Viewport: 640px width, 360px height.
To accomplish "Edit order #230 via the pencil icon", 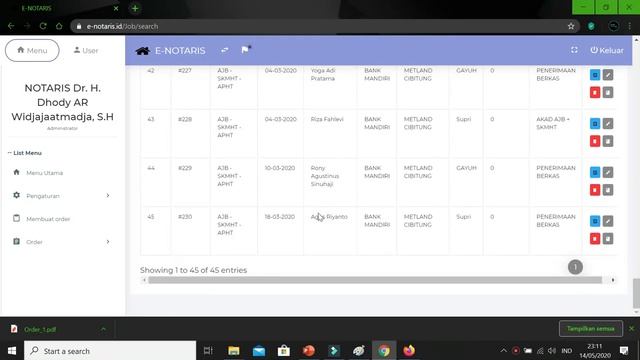I will click(608, 221).
